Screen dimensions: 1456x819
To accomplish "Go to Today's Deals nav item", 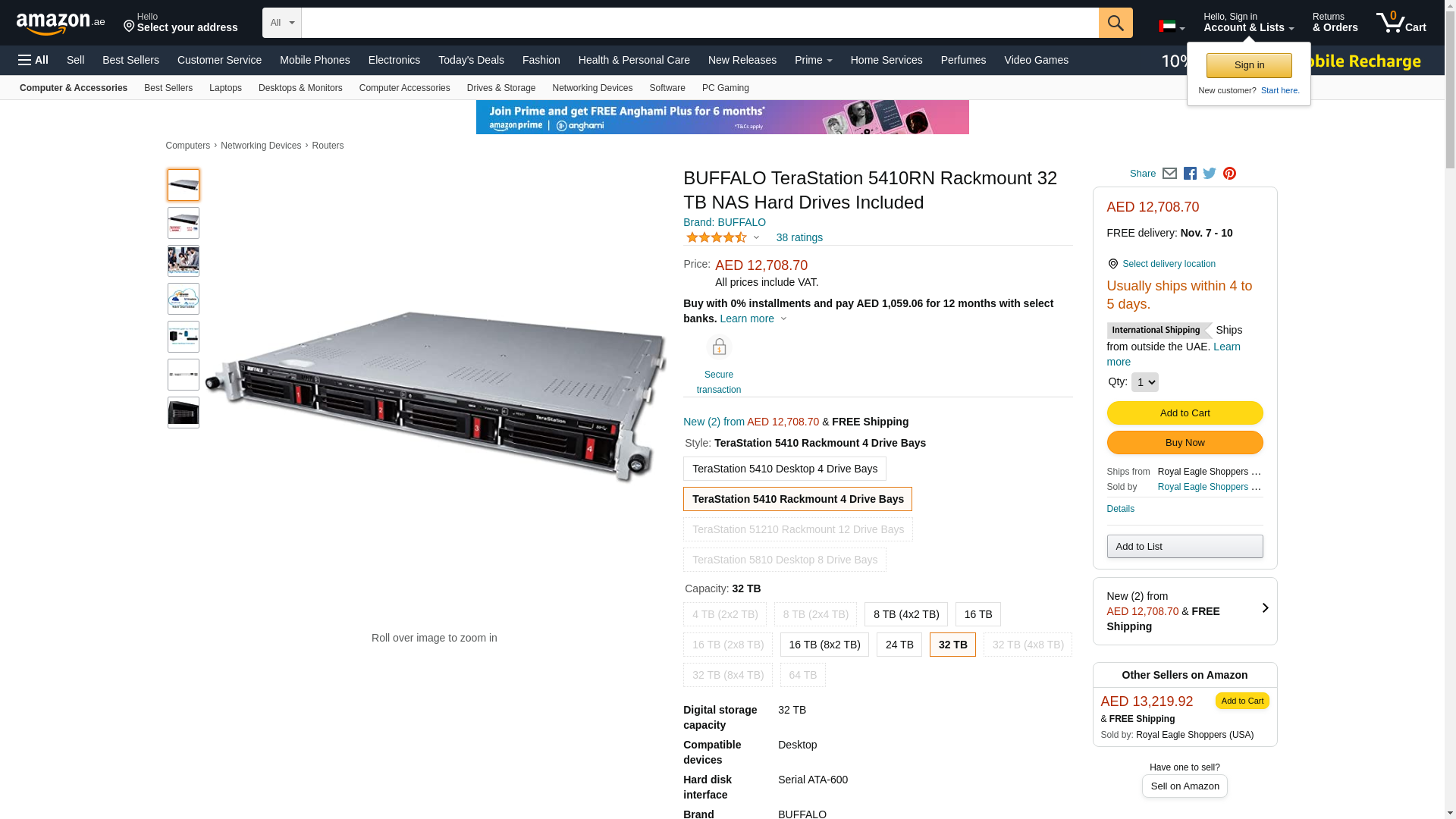I will (470, 60).
